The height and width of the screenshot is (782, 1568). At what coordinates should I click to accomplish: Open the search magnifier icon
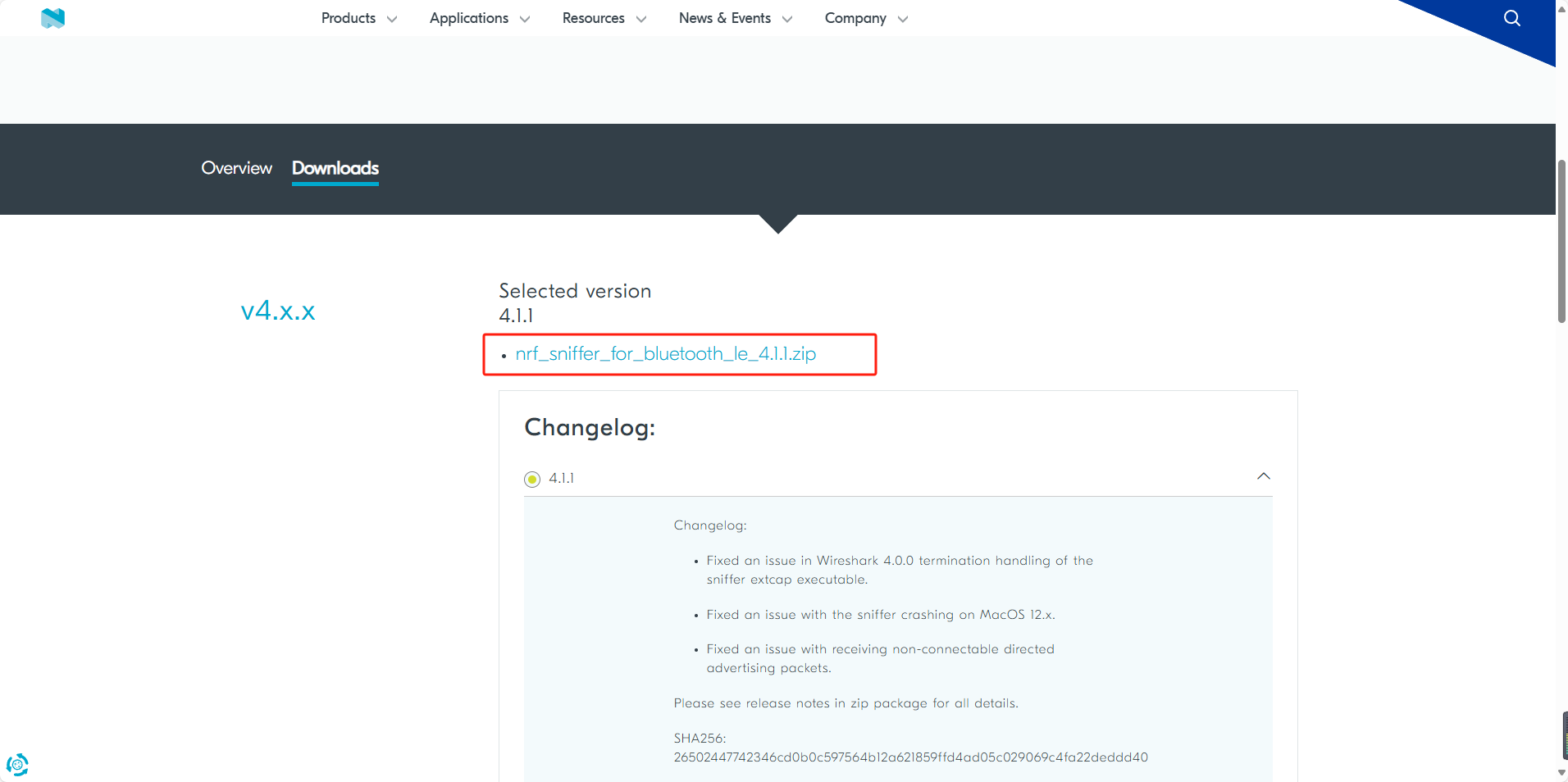coord(1512,18)
